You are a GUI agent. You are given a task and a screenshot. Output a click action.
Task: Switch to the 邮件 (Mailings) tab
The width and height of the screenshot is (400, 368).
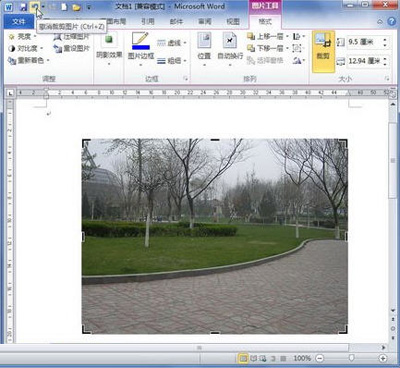[176, 22]
